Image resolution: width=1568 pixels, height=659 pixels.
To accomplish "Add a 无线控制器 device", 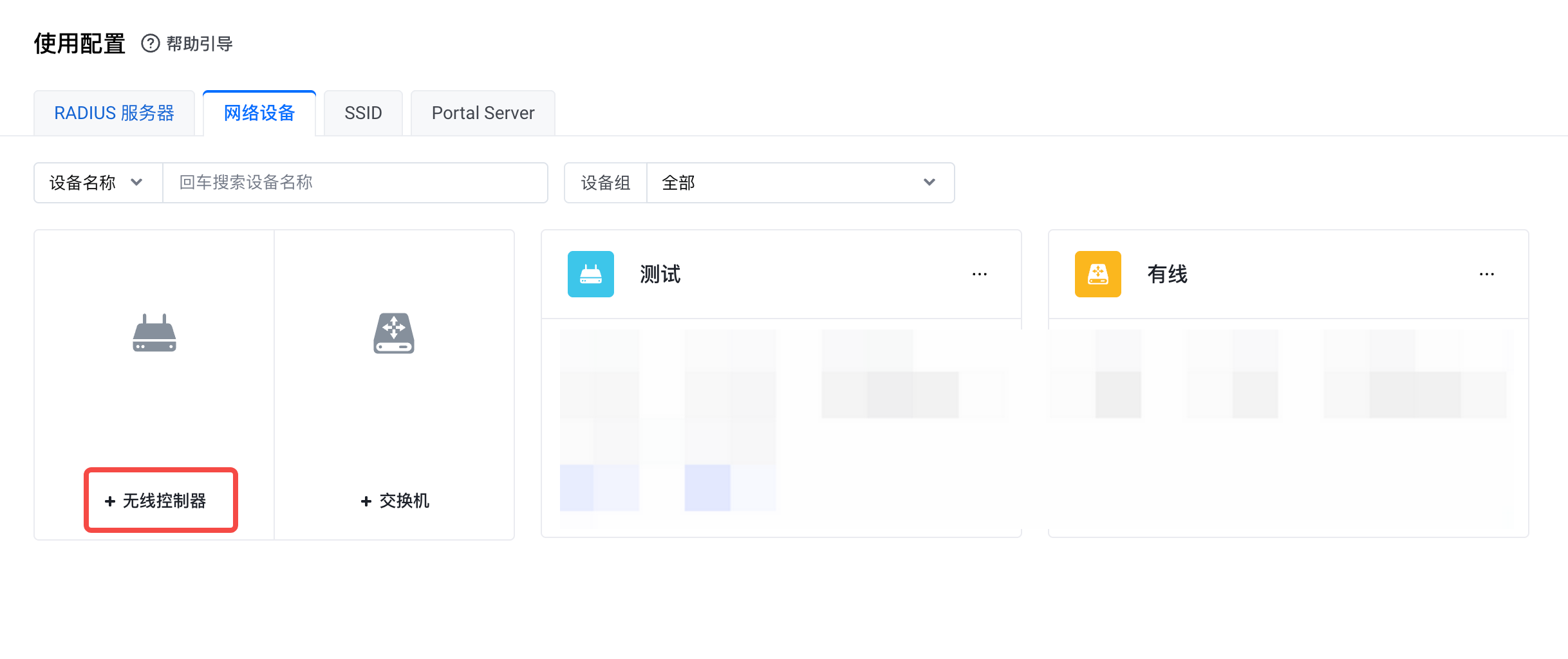I will click(155, 501).
